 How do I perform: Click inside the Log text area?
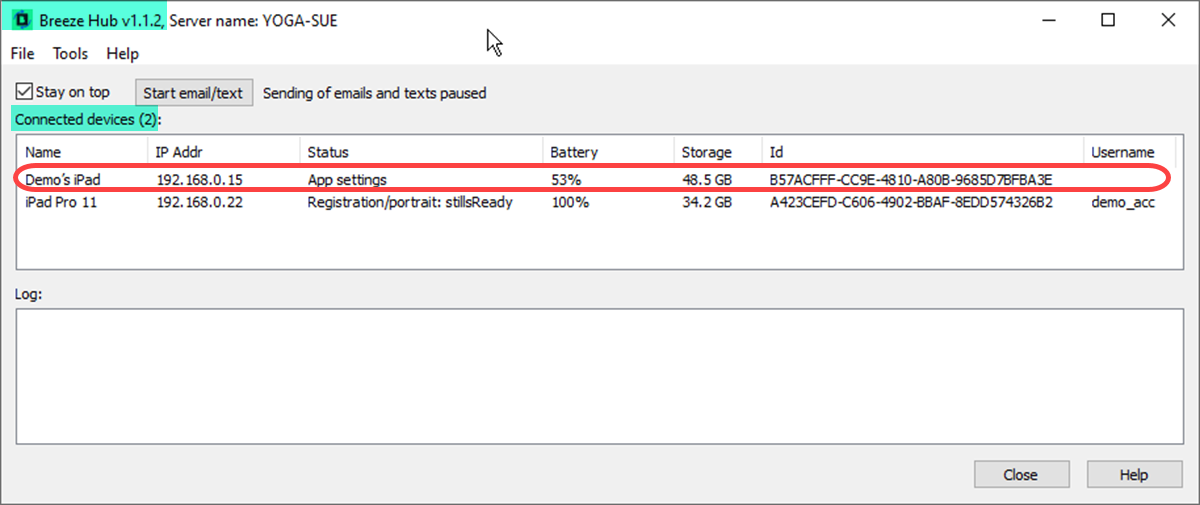pyautogui.click(x=600, y=375)
